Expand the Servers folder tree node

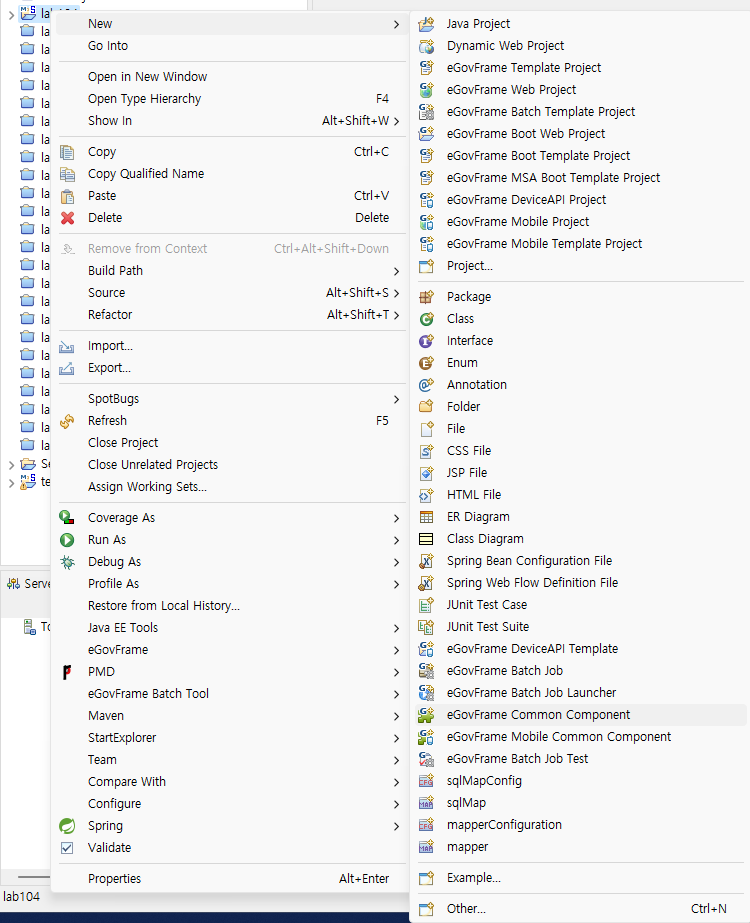[x=11, y=465]
